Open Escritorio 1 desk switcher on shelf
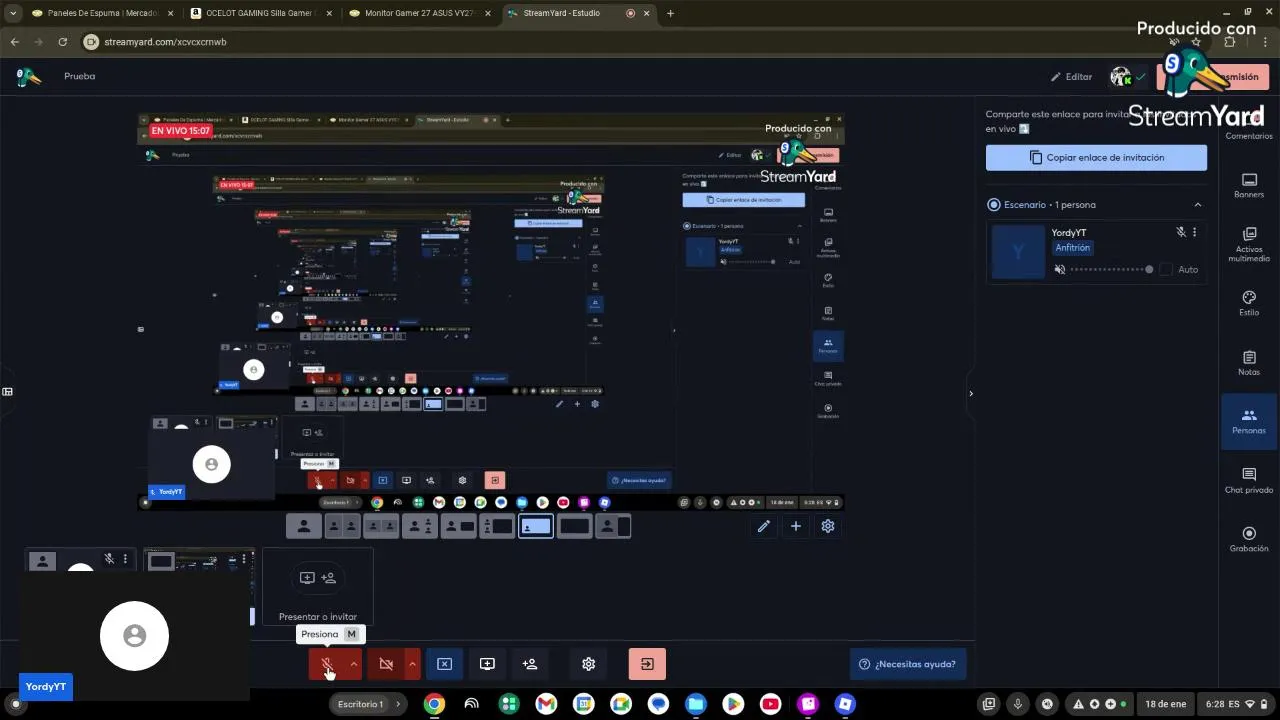 [366, 704]
